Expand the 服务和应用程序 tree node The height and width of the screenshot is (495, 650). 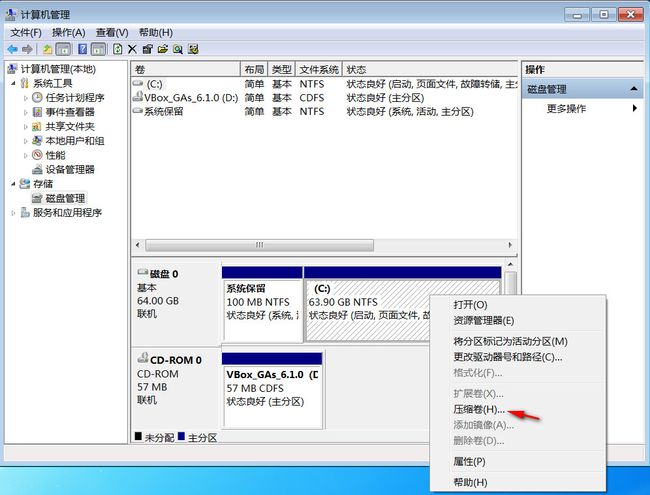(x=13, y=213)
